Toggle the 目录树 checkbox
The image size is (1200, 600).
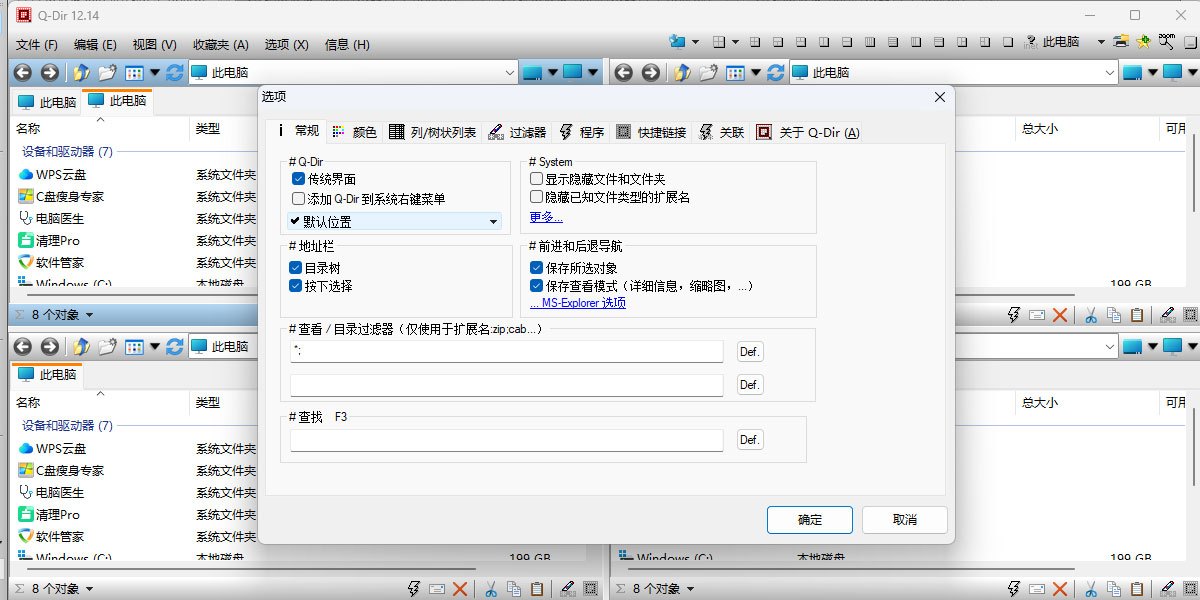[296, 268]
